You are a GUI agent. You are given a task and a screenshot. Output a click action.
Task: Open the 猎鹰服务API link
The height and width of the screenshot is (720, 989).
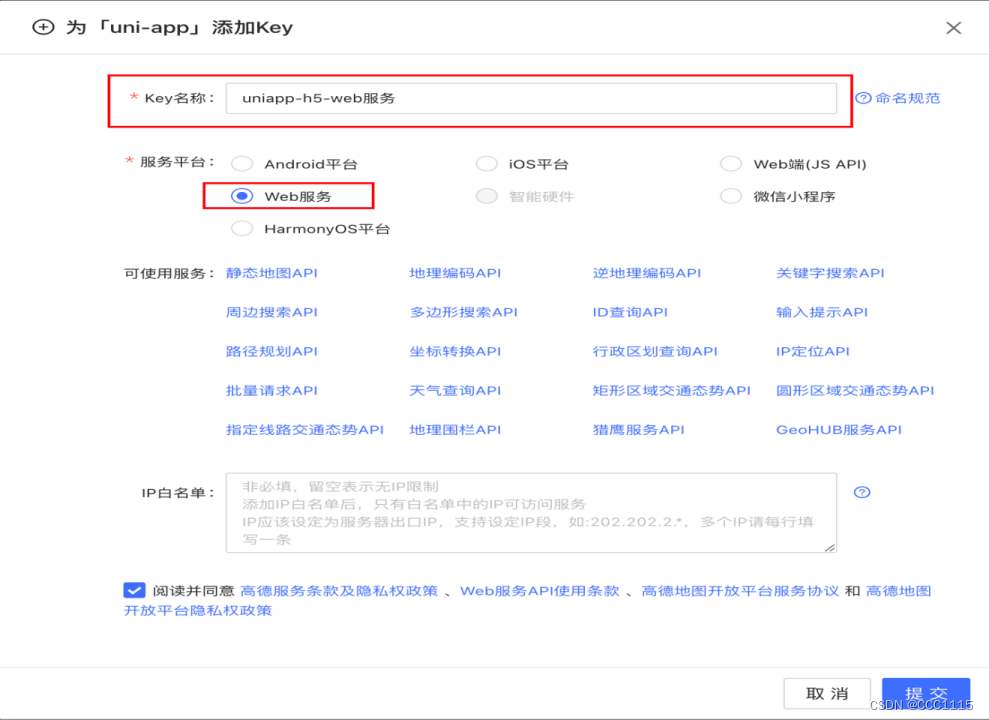click(638, 429)
